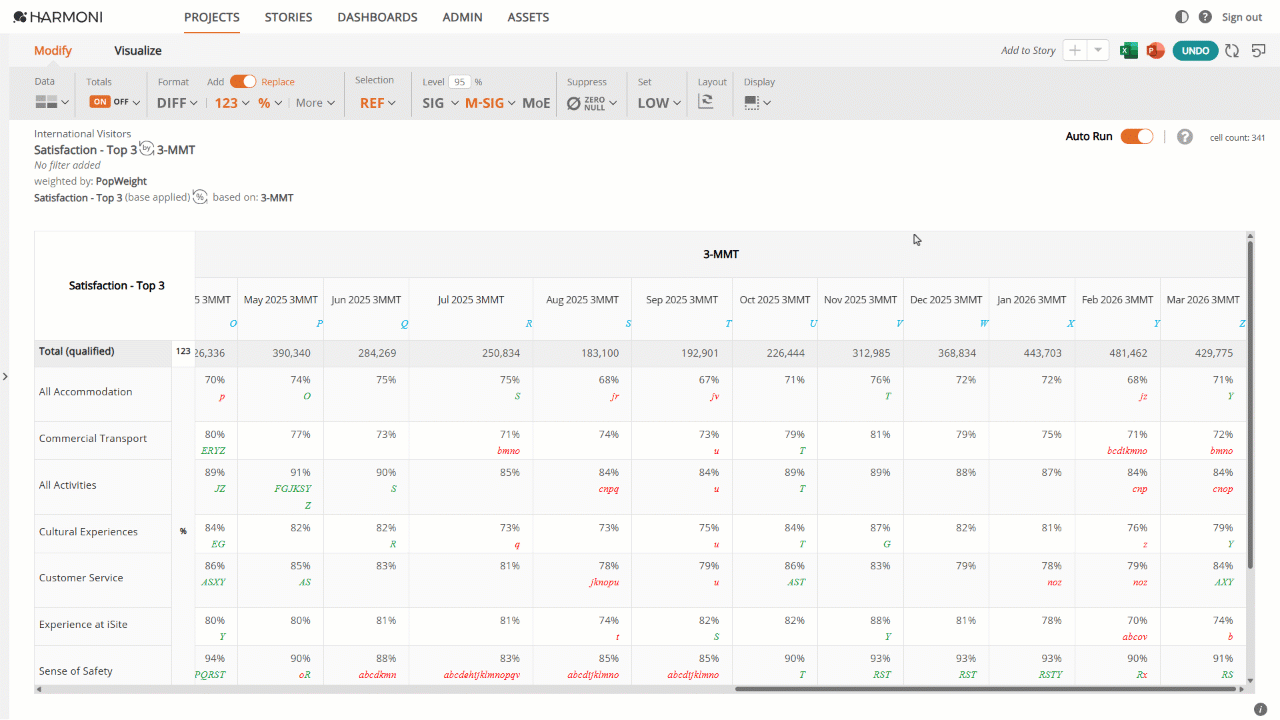The height and width of the screenshot is (720, 1280).
Task: Click the PopWeight weighting link
Action: (121, 181)
